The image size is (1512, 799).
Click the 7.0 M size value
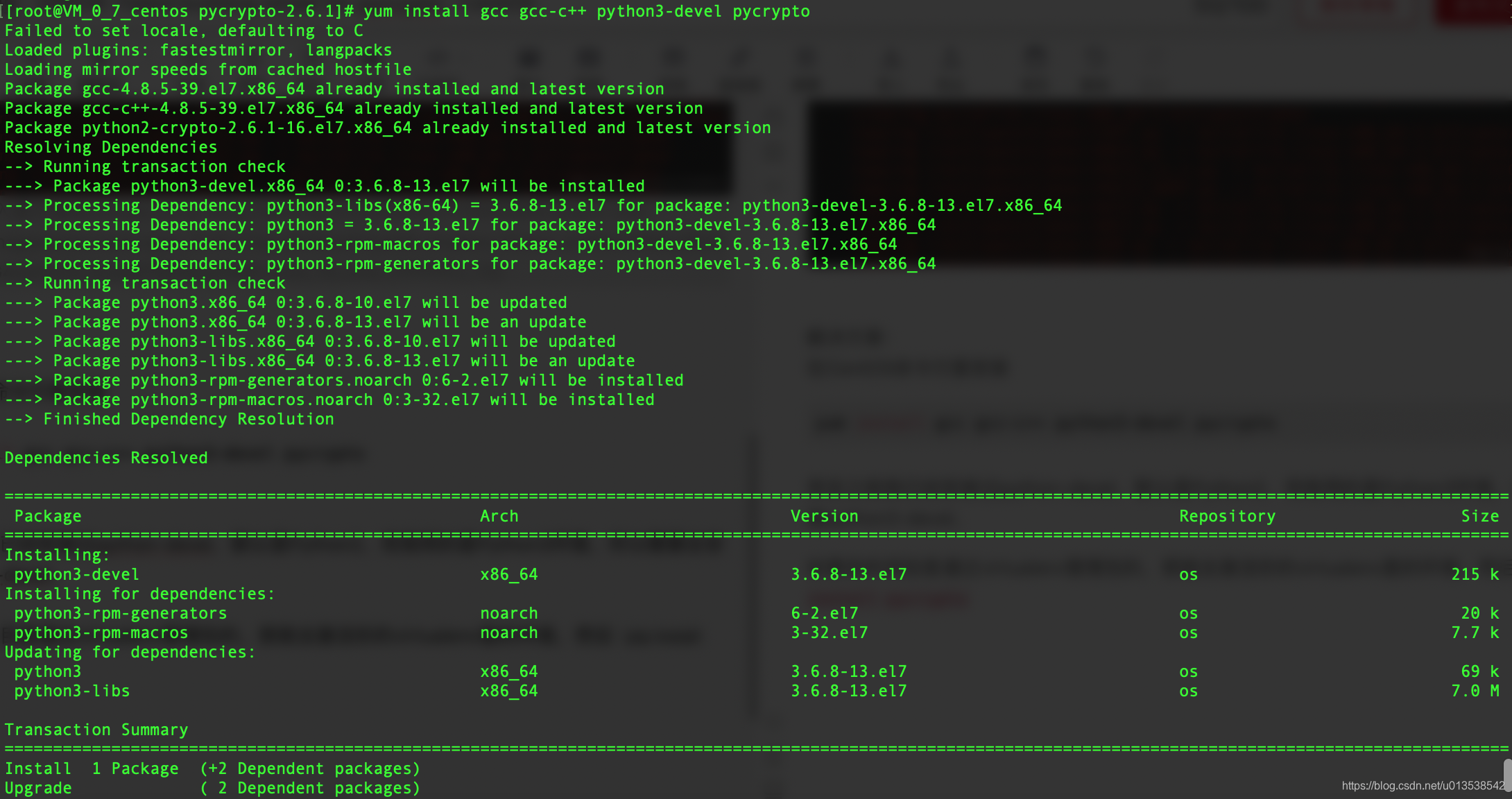coord(1475,691)
